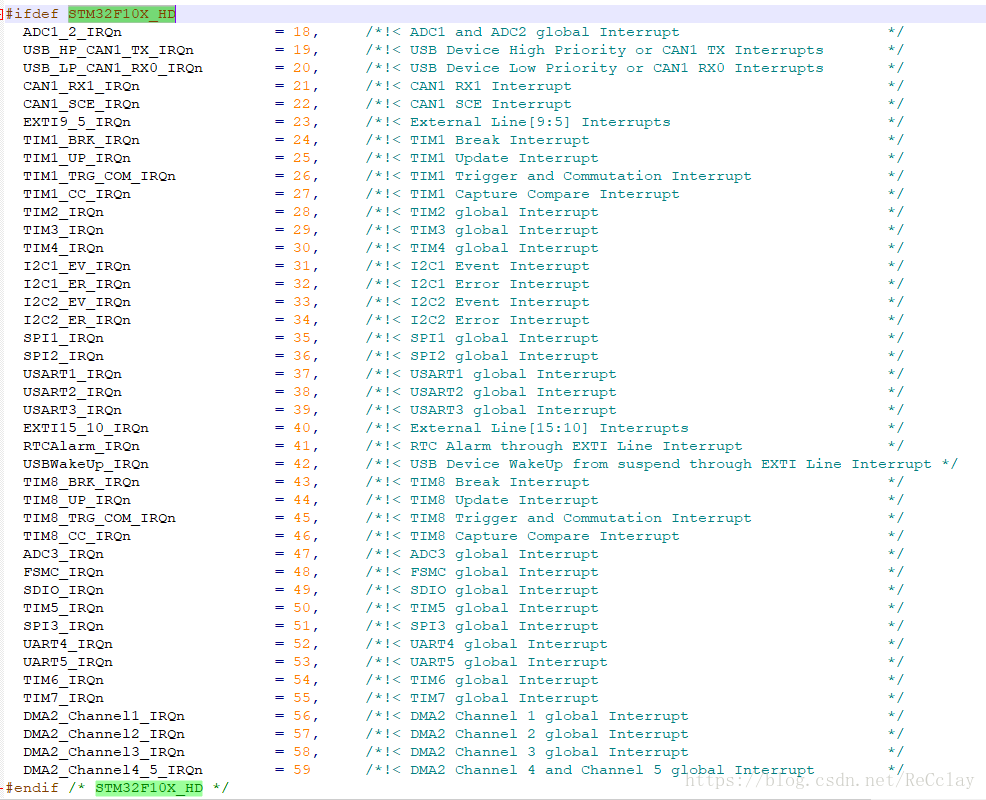Select ADC1_2_IRQn identifier

click(x=72, y=32)
